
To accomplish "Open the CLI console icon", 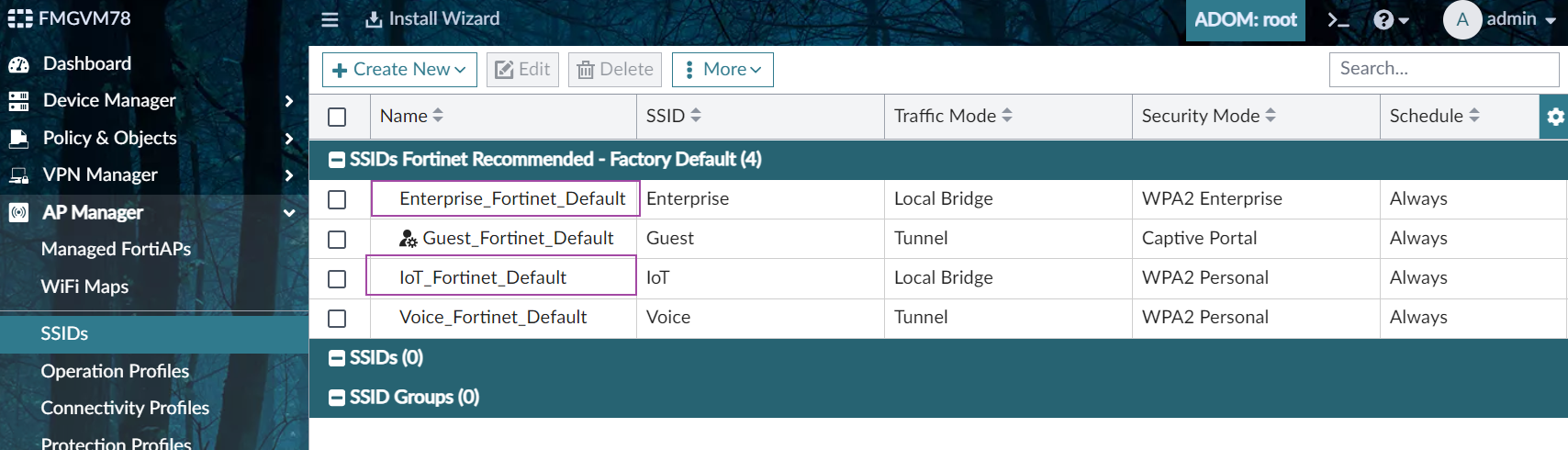I will (1338, 19).
